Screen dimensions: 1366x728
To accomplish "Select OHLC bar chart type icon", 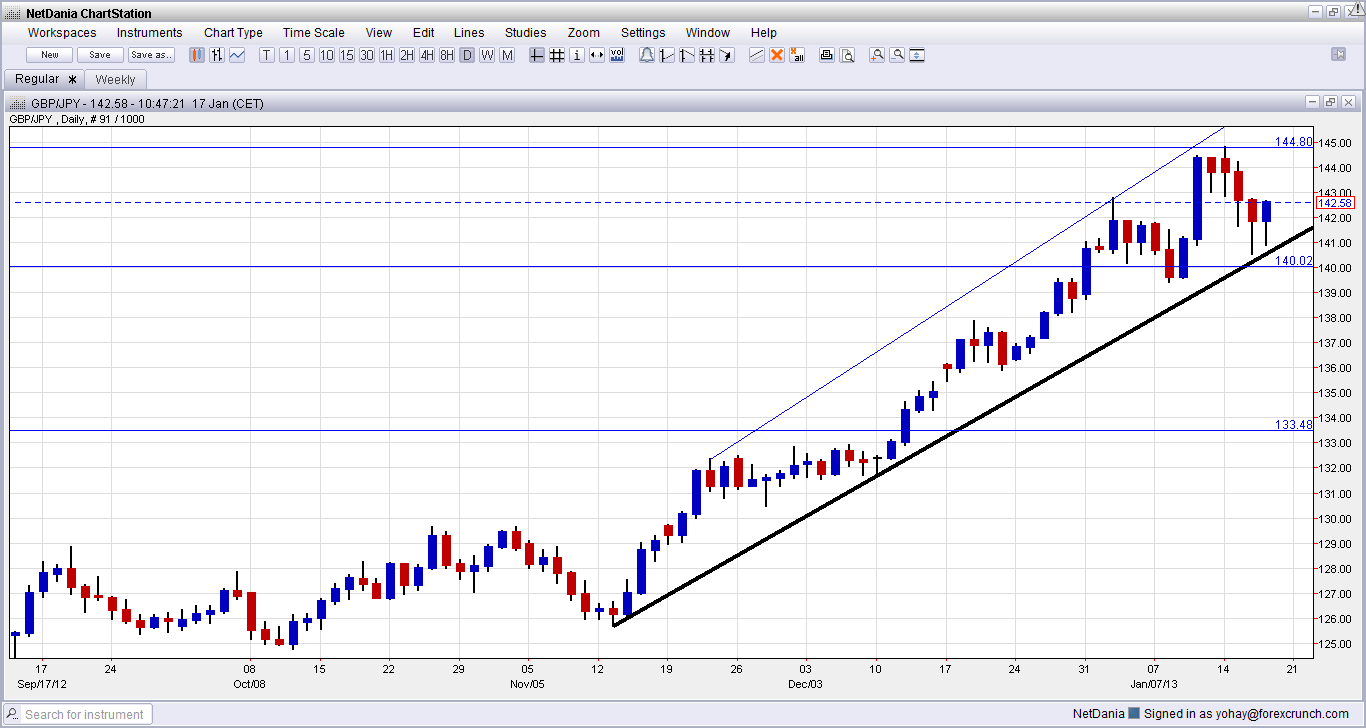I will (x=217, y=55).
